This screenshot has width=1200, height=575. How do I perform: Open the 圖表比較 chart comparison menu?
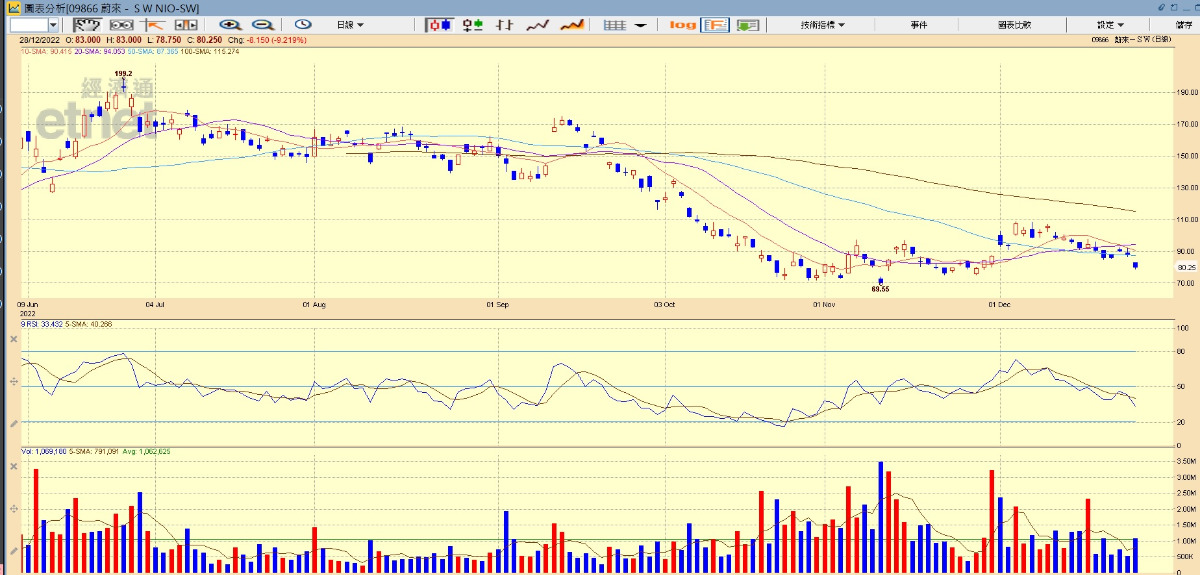pos(1014,24)
